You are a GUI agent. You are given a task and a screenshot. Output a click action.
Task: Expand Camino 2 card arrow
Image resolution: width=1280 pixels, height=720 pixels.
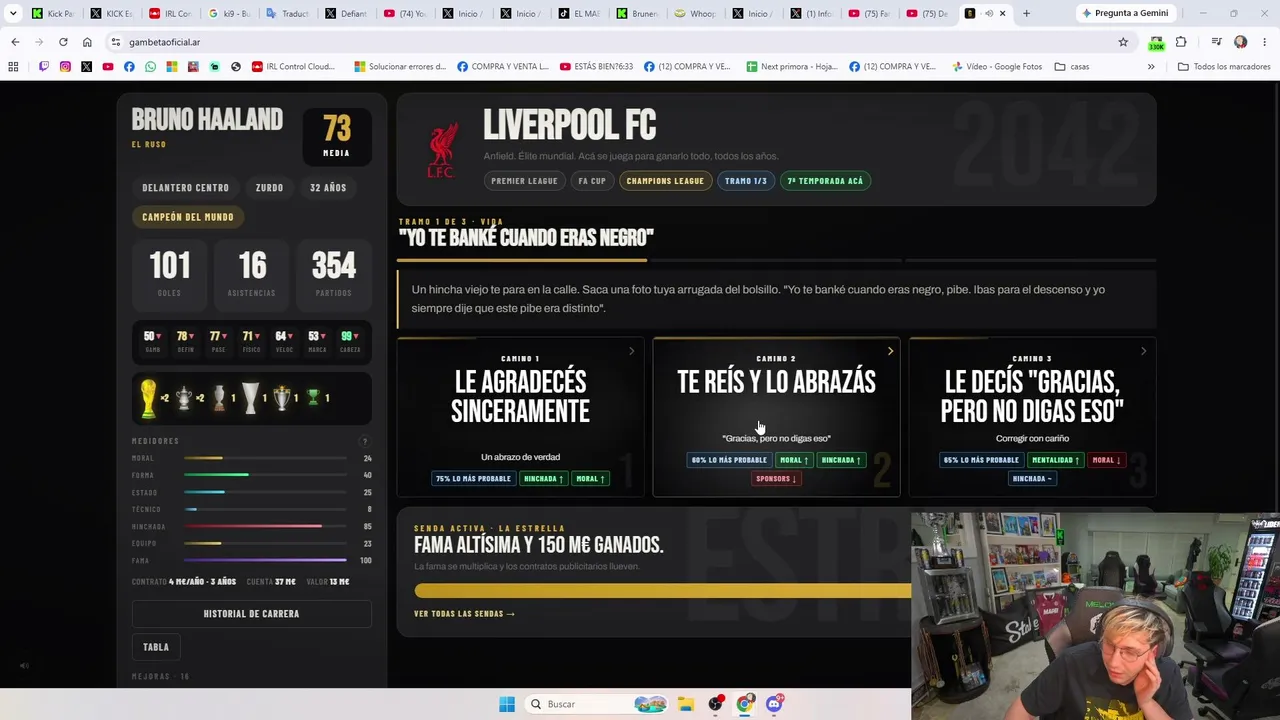click(x=890, y=351)
